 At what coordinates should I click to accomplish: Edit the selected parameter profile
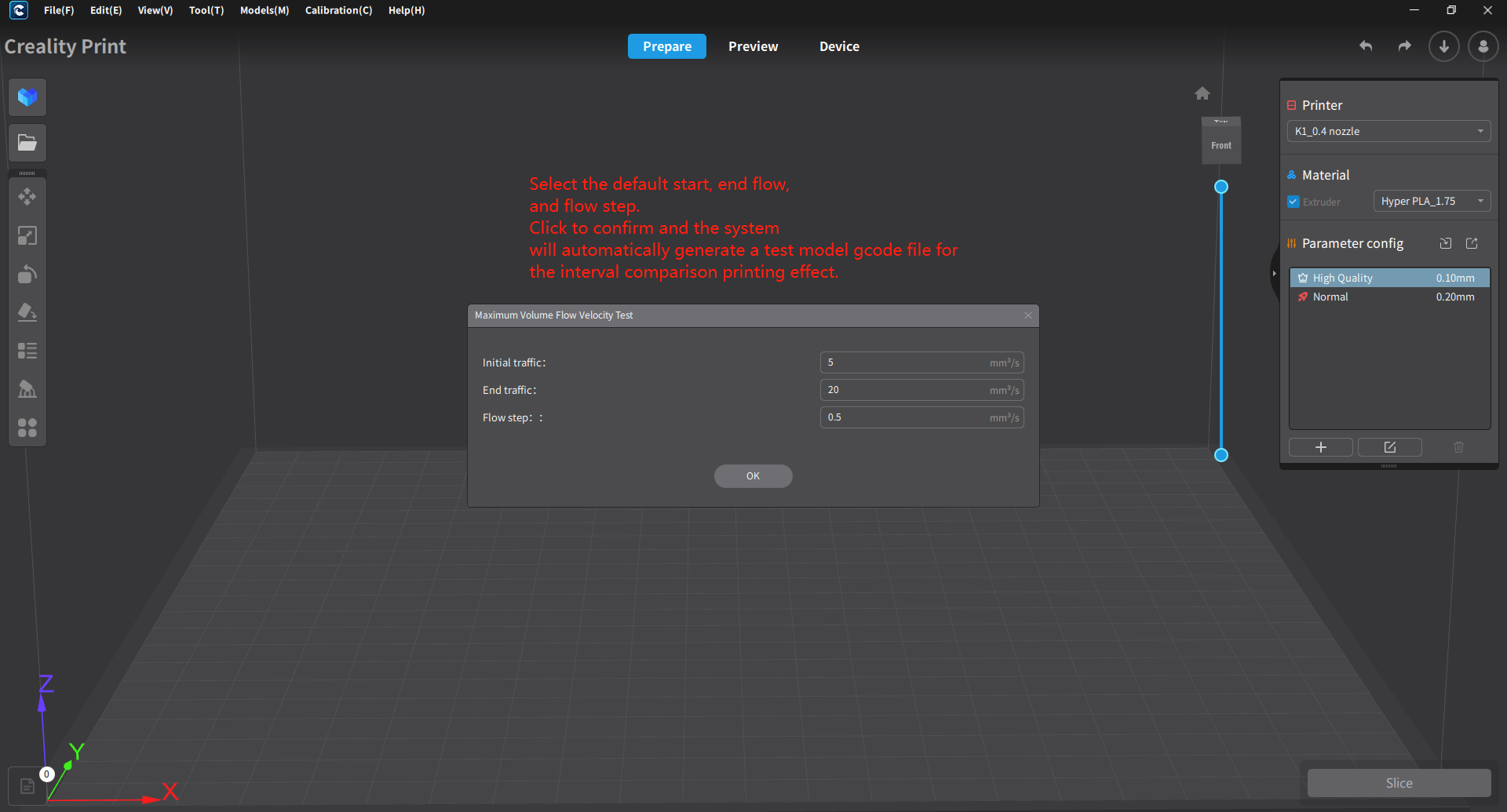1390,447
